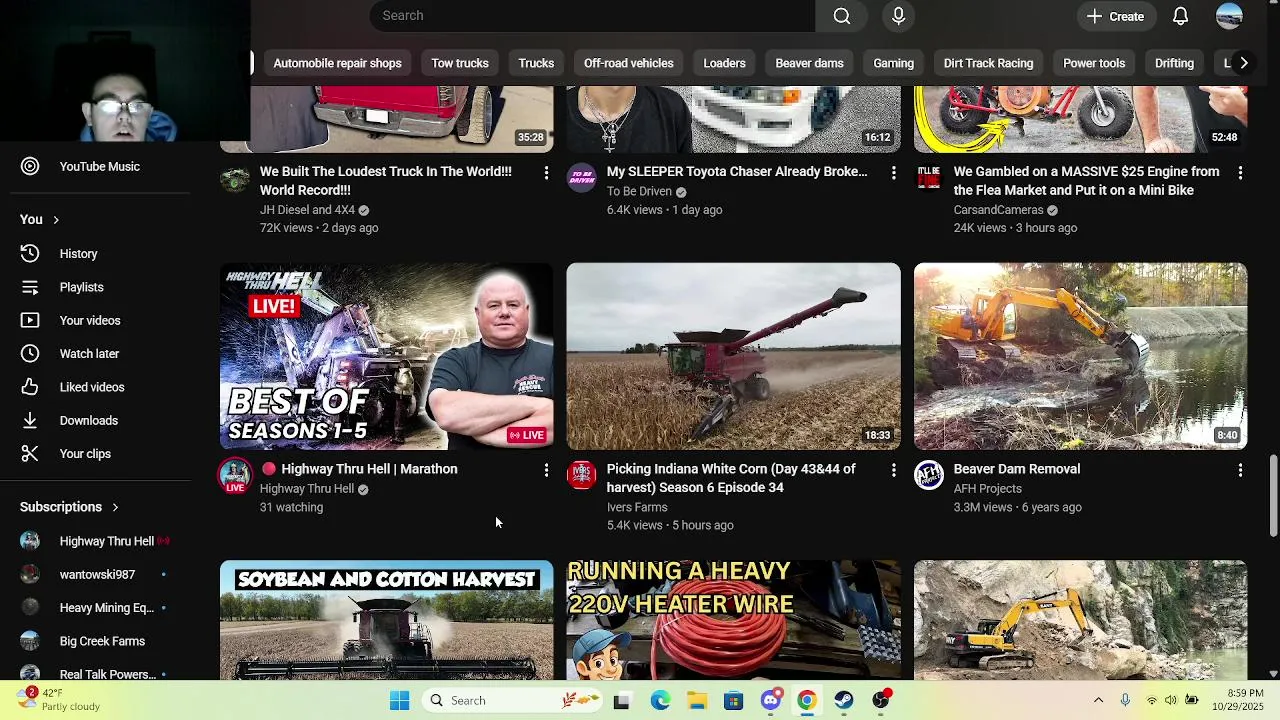Image resolution: width=1280 pixels, height=720 pixels.
Task: Open Highway Thru Hell live channel avatar
Action: click(x=235, y=476)
